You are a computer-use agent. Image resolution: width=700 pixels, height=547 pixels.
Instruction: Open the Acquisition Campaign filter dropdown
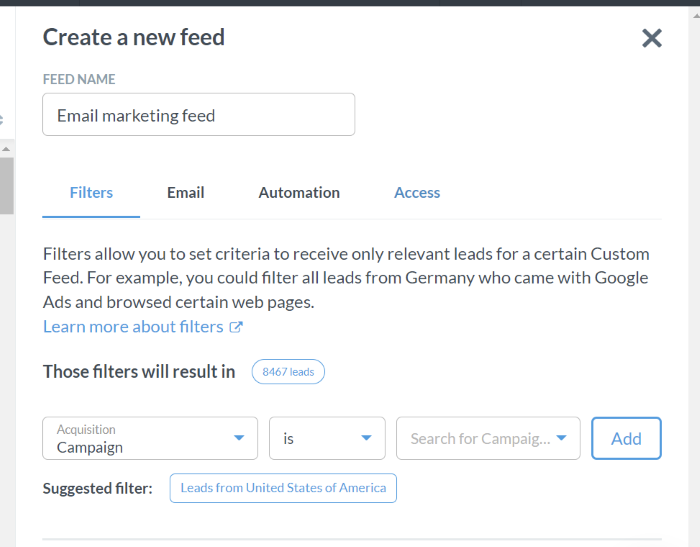(x=140, y=438)
